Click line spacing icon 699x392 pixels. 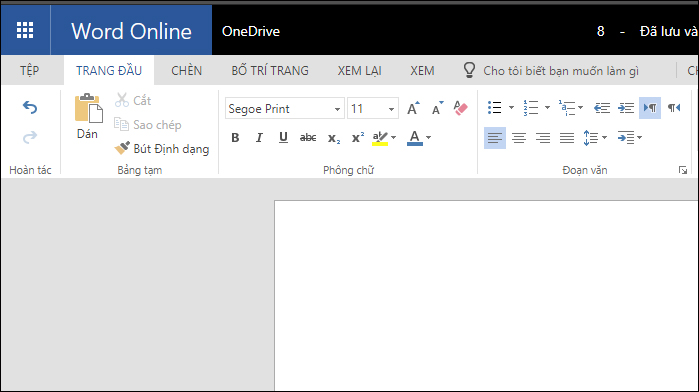[591, 138]
